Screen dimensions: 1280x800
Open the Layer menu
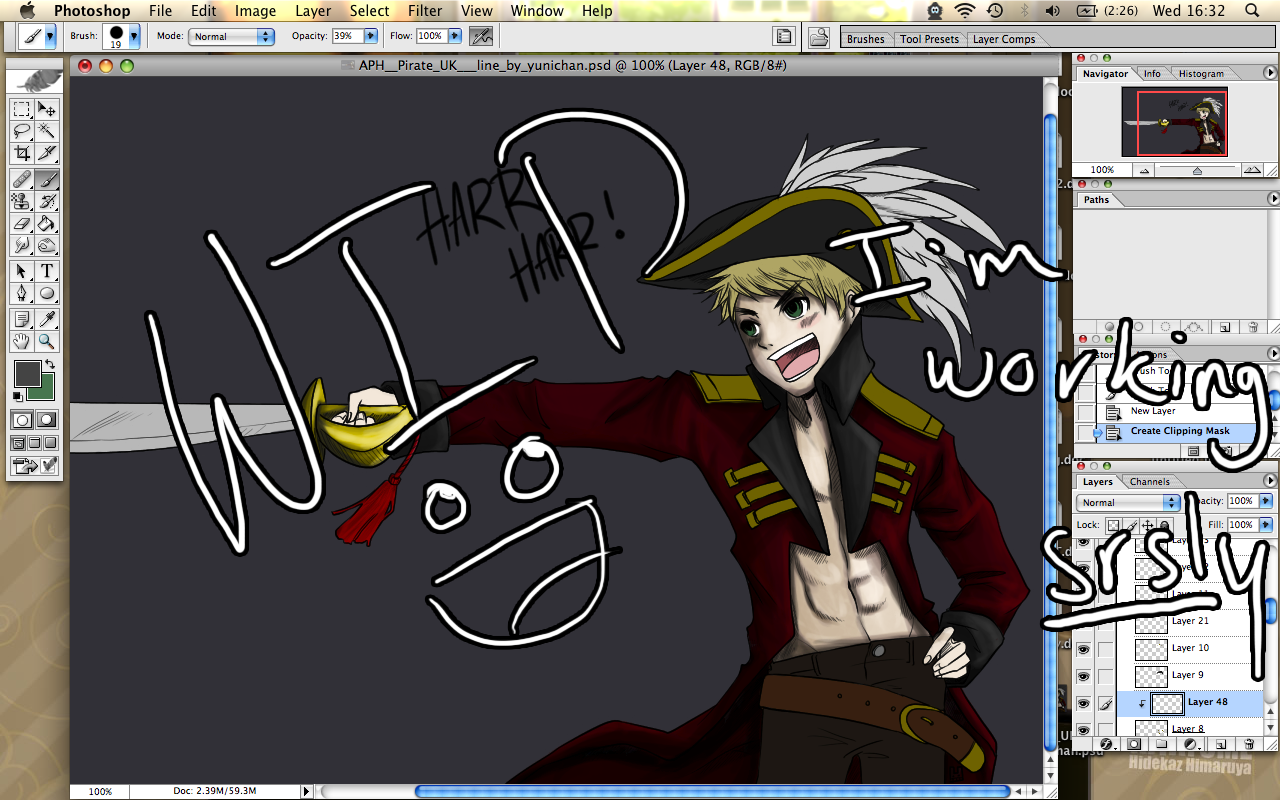coord(313,11)
